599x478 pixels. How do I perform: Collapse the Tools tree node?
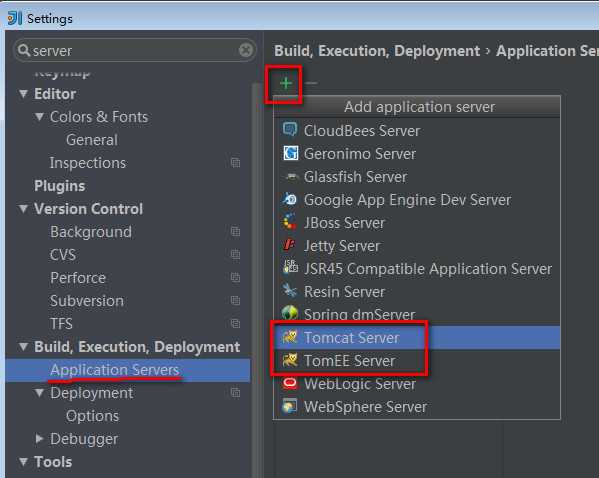[23, 462]
